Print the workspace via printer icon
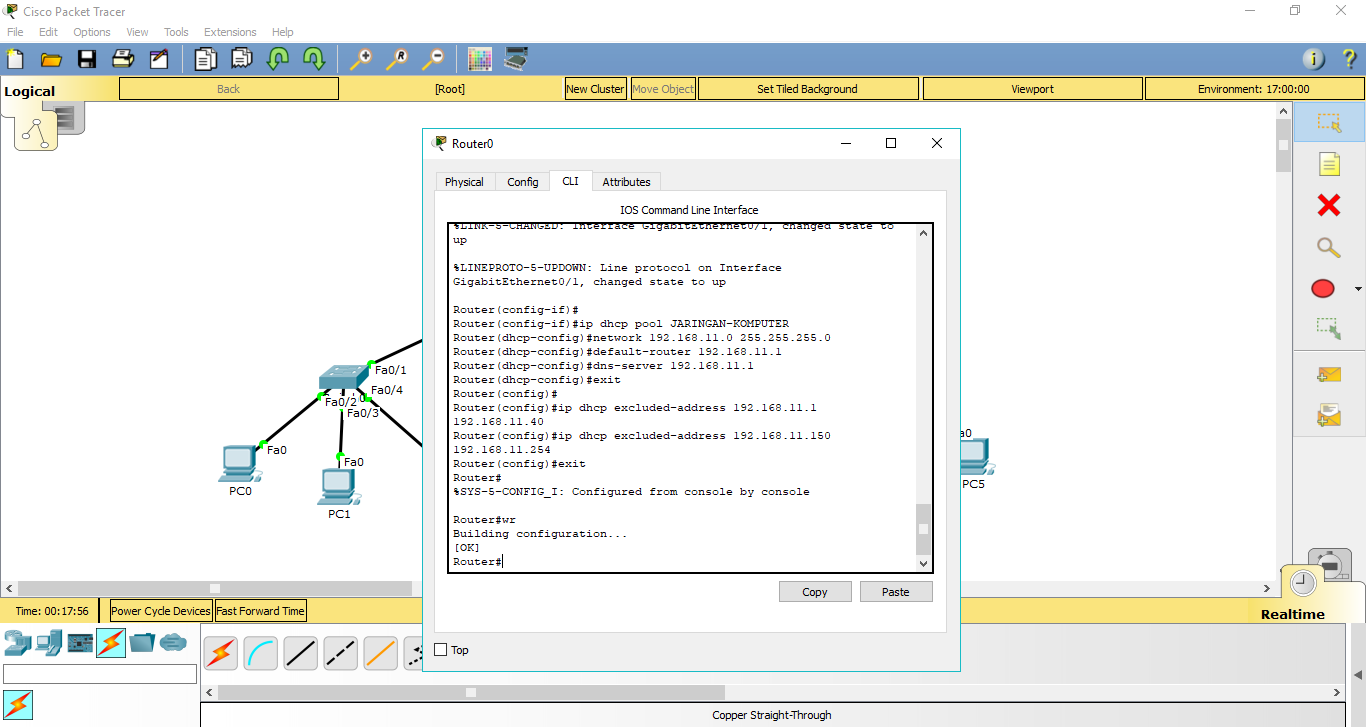 123,59
